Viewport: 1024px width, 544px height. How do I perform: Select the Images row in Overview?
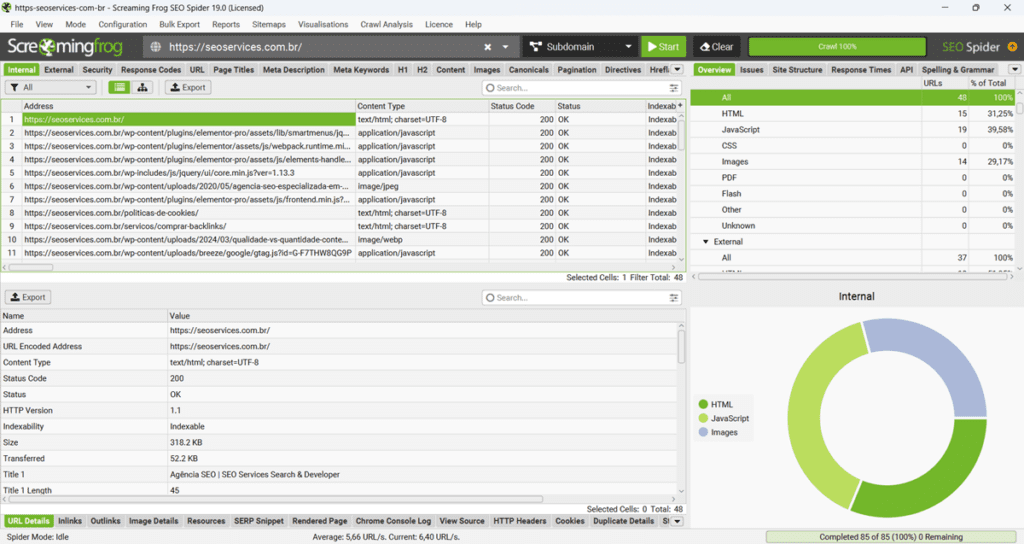pyautogui.click(x=852, y=161)
